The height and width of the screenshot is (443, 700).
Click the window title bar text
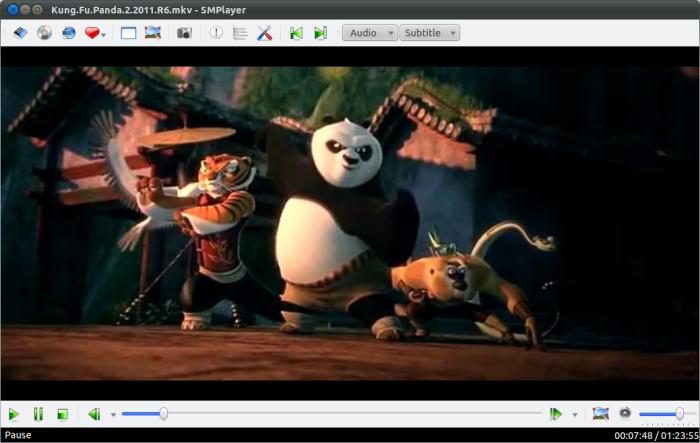148,10
